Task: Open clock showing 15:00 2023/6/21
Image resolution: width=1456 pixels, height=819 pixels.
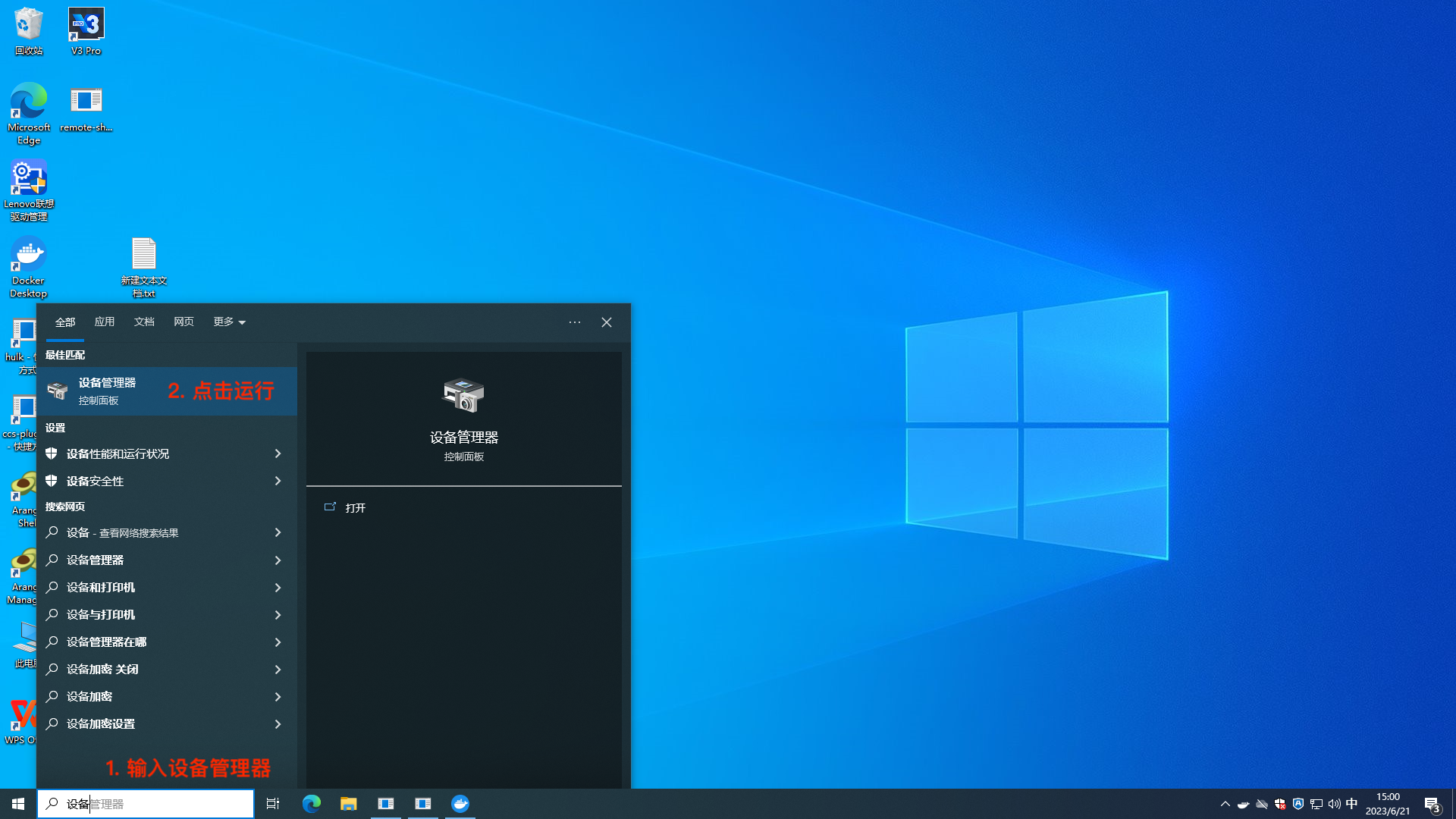Action: pyautogui.click(x=1388, y=804)
